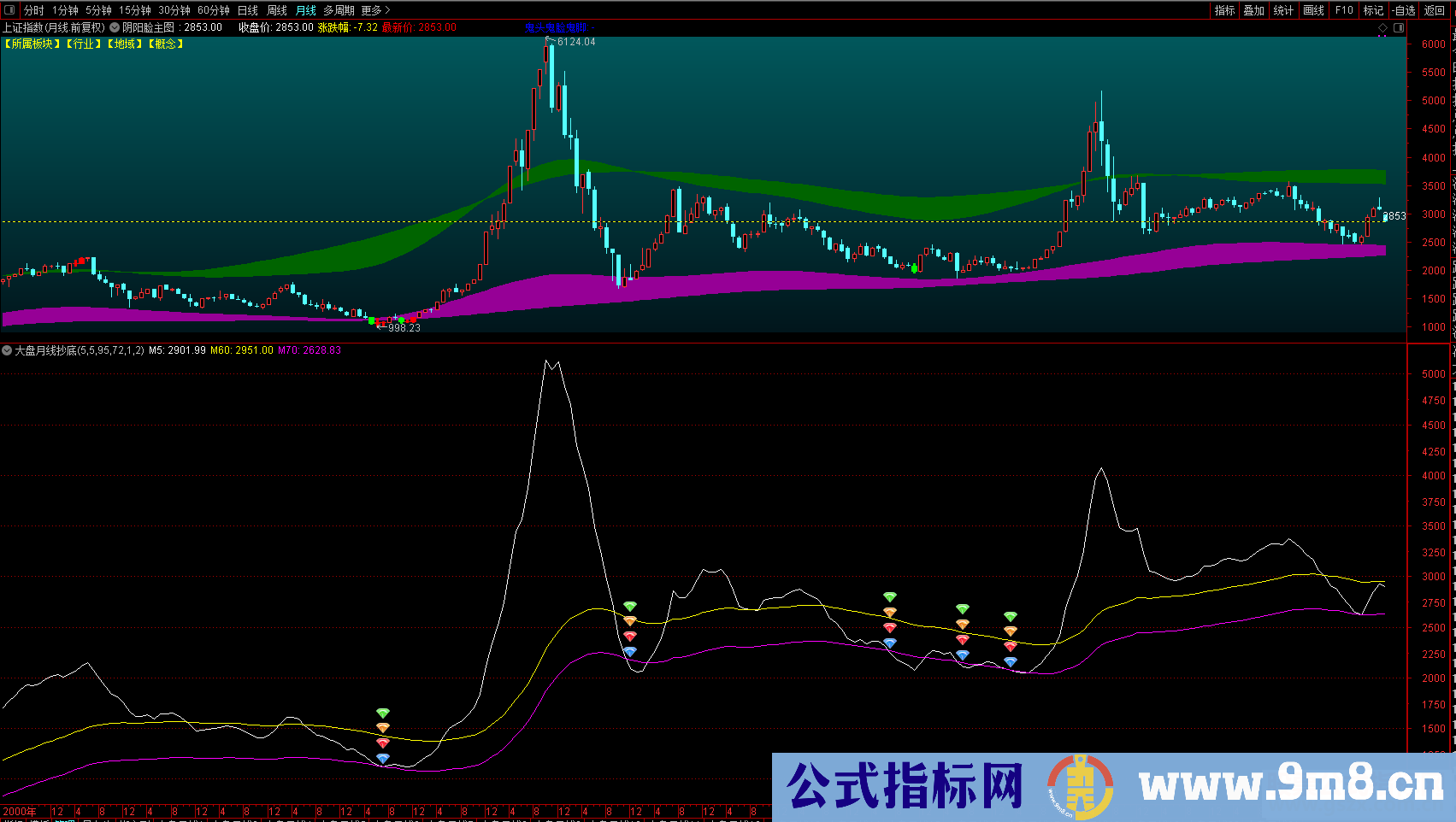This screenshot has width=1456, height=822.
Task: Click the 收盘价 2853.00 readout
Action: point(276,27)
